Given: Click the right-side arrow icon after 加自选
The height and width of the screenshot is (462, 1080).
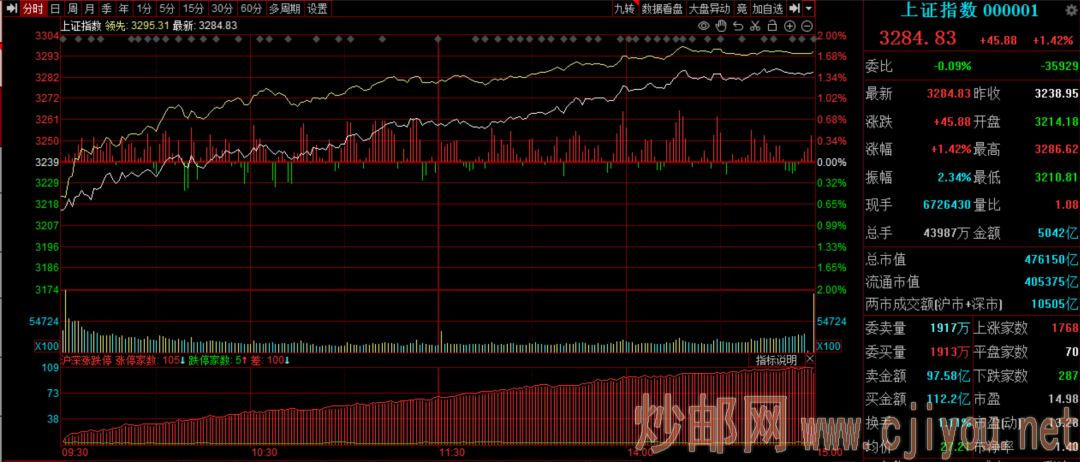Looking at the screenshot, I should [794, 8].
